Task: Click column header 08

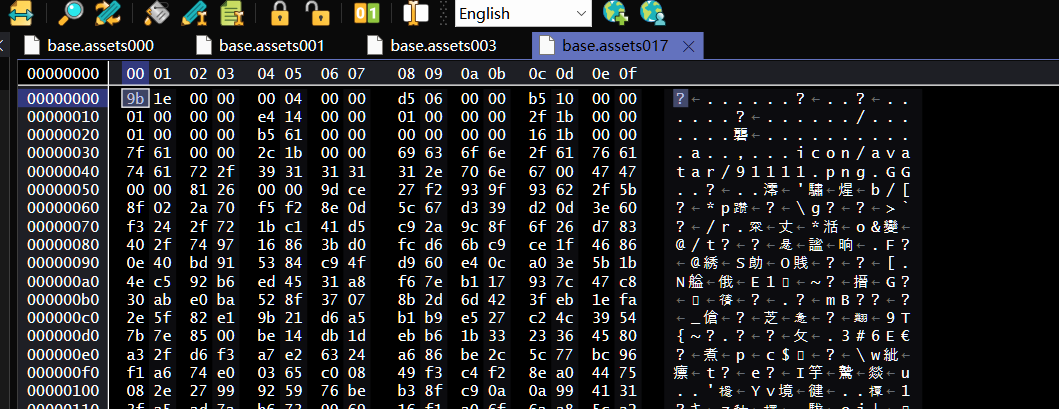Action: tap(407, 74)
